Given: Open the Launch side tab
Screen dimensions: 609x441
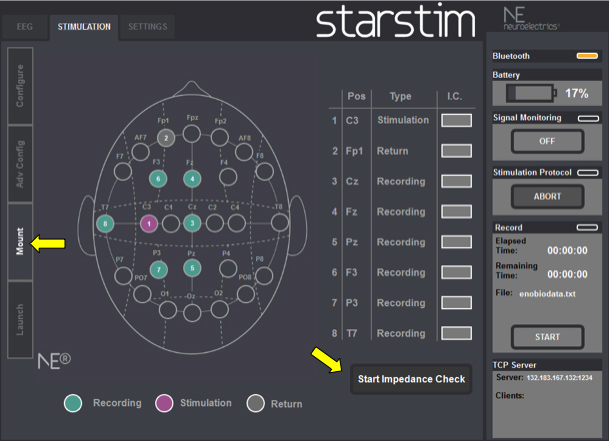Looking at the screenshot, I should coord(20,320).
